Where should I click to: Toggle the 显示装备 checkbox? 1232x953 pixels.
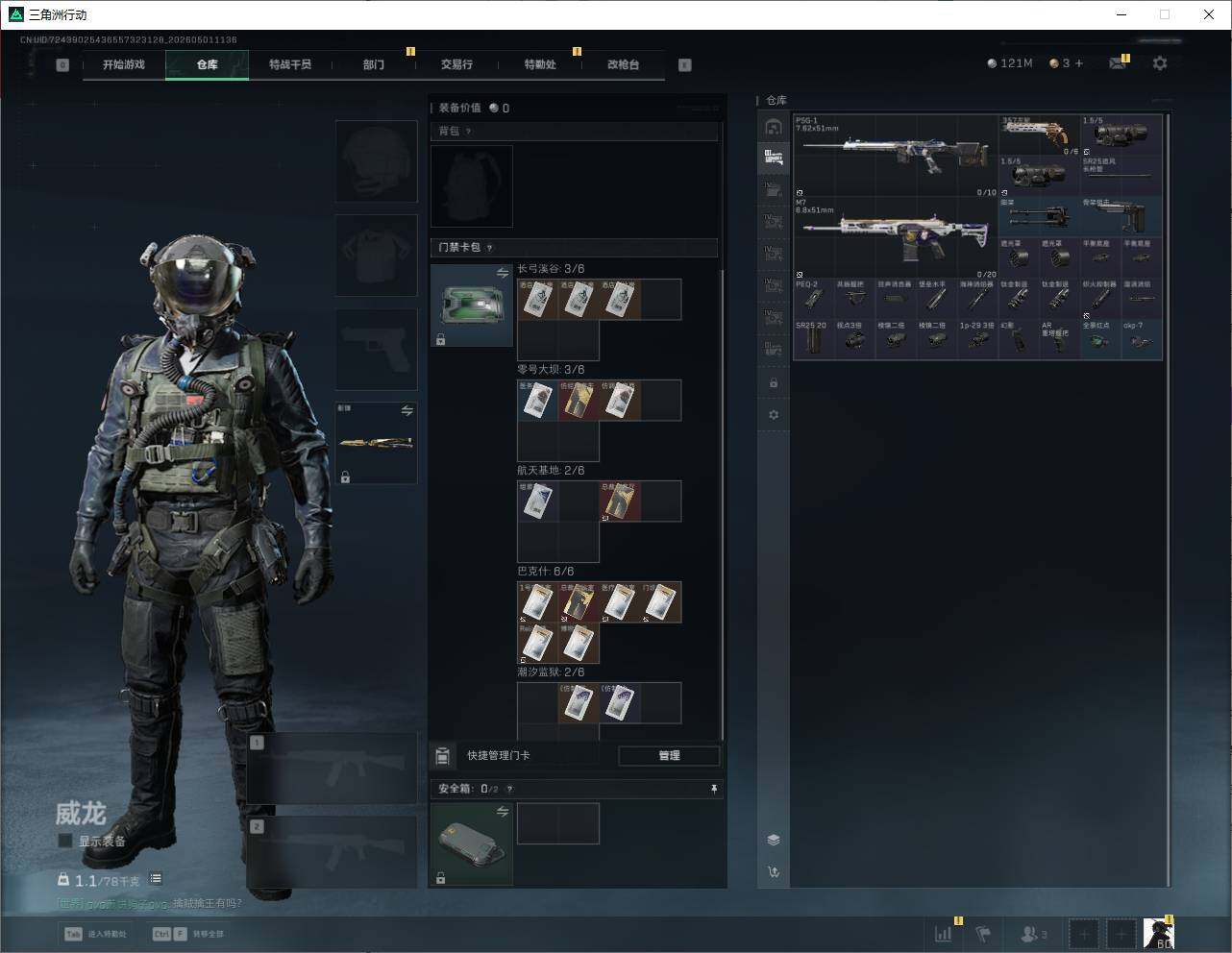65,841
